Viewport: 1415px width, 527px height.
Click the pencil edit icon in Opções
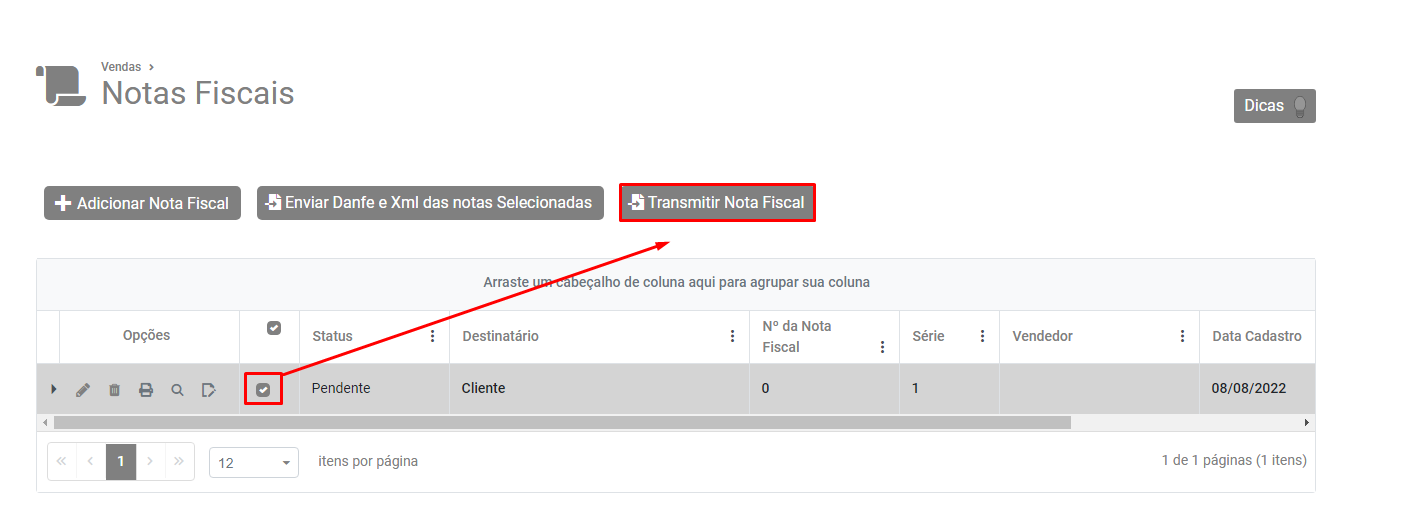pos(83,390)
